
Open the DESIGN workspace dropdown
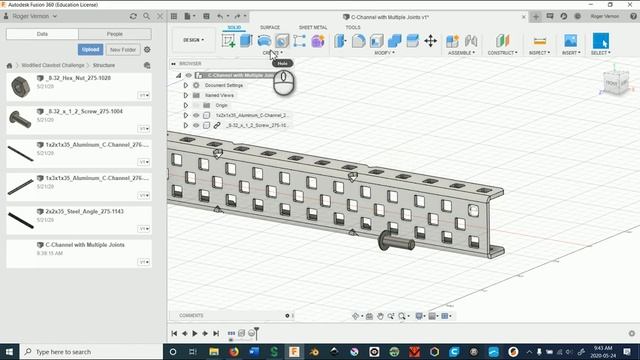(x=193, y=40)
